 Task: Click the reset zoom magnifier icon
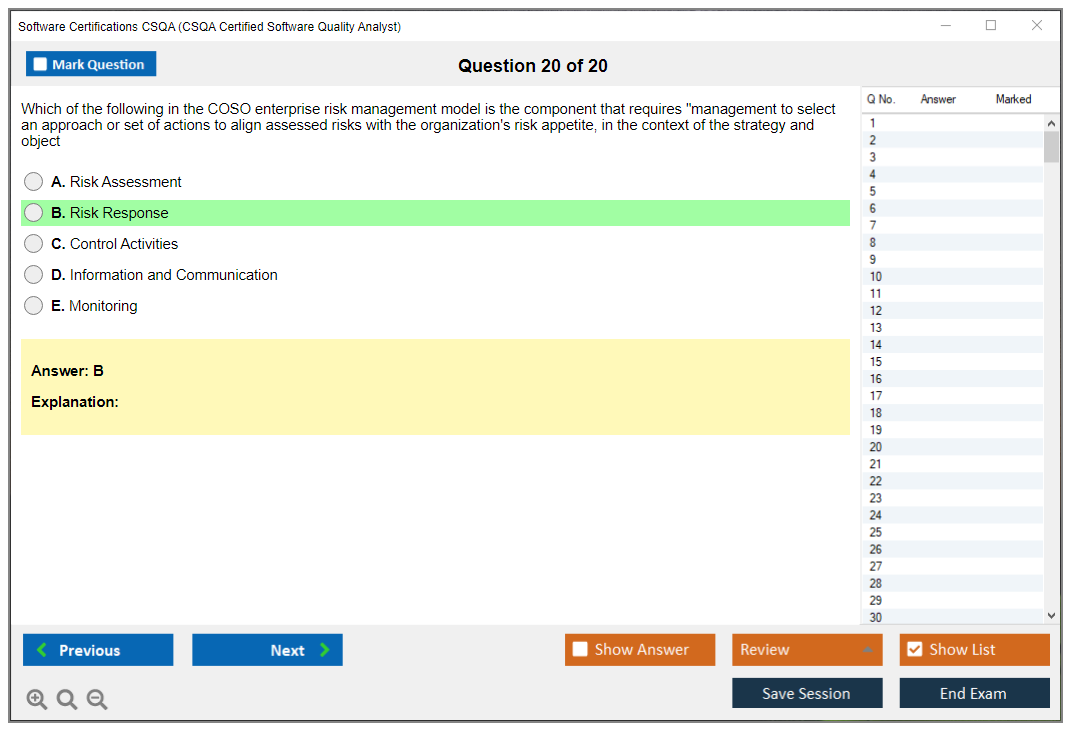(x=67, y=700)
